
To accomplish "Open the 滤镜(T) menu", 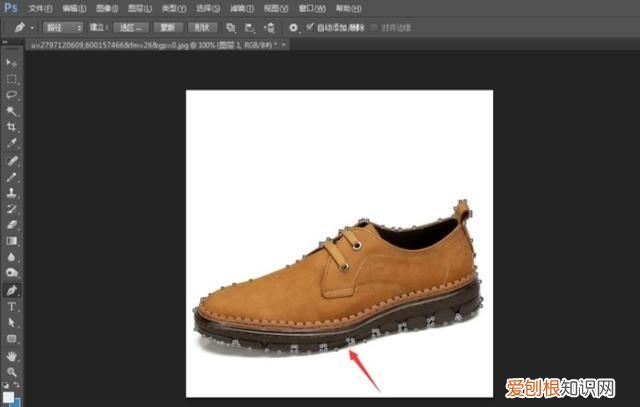I will (x=242, y=9).
